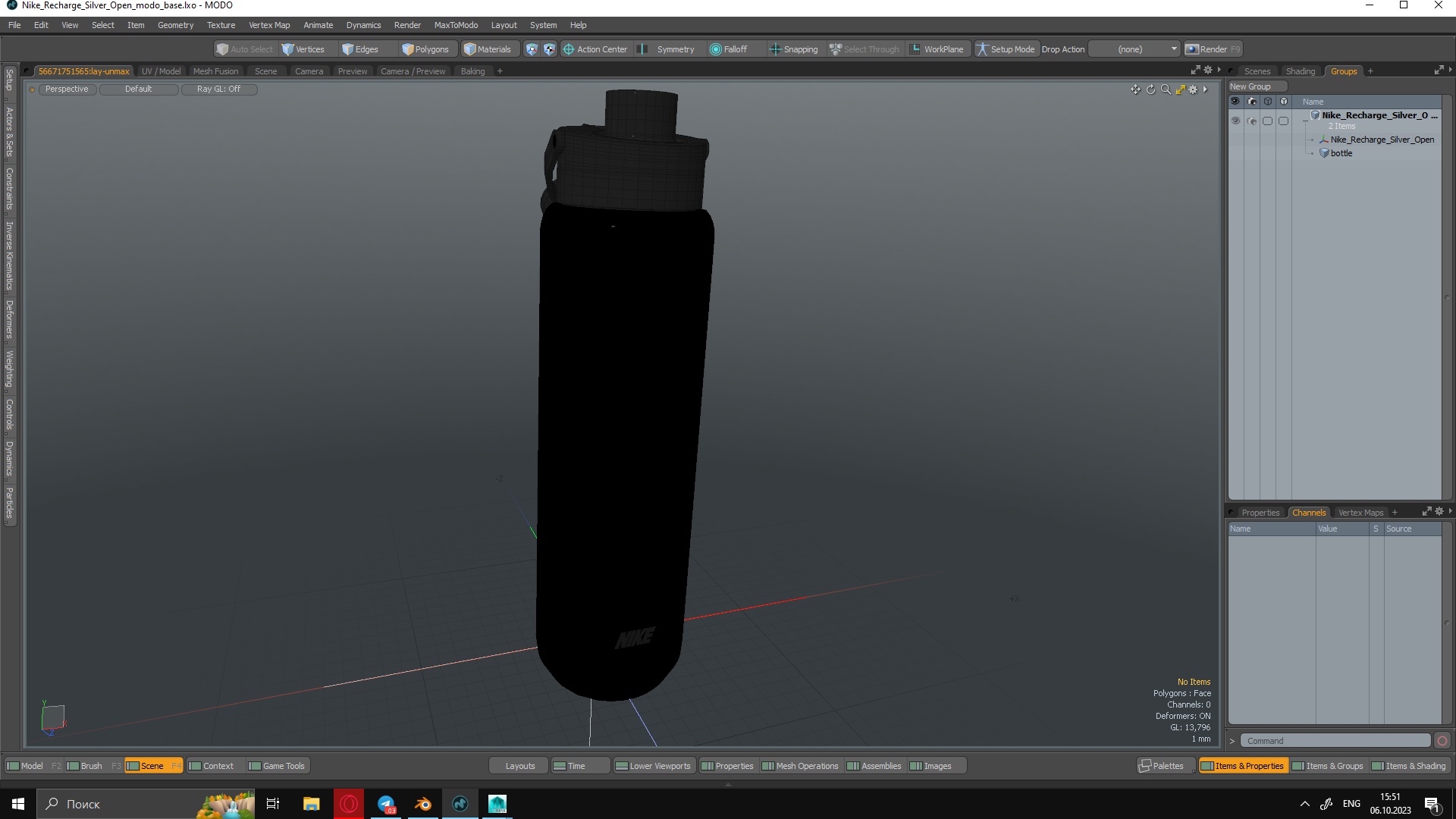Activate Polygons selection mode
Screen dimensions: 1456x819
[426, 49]
